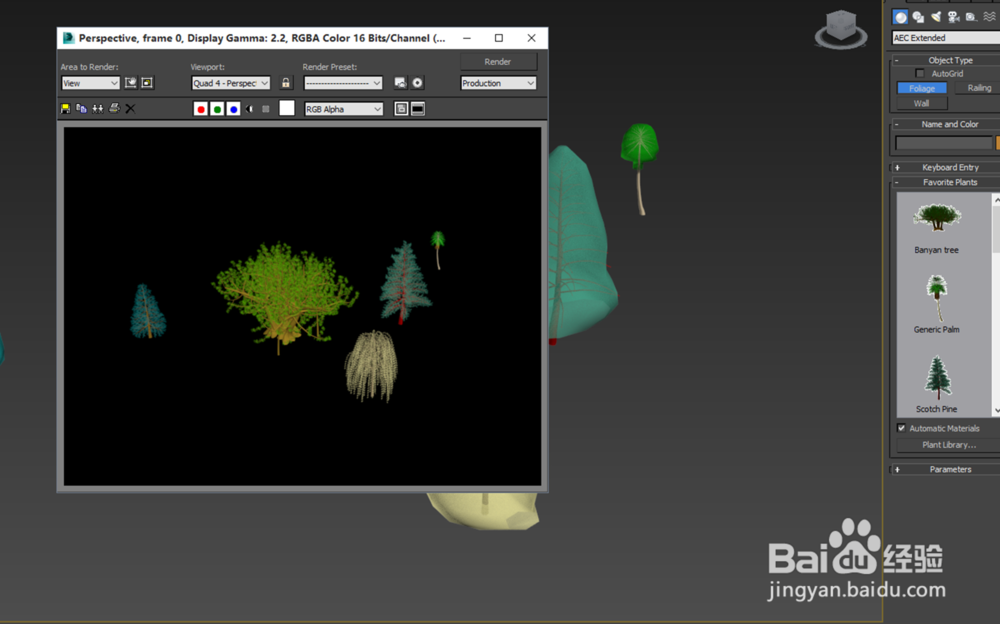Open the AEC Extended category dropdown
1000x624 pixels.
(946, 38)
